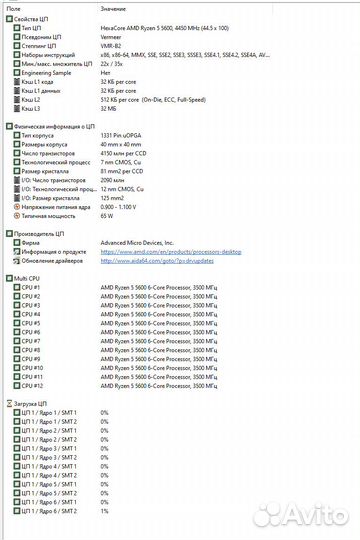This screenshot has width=360, height=540.
Task: Select the Технологический процесс row
Action: (77, 162)
